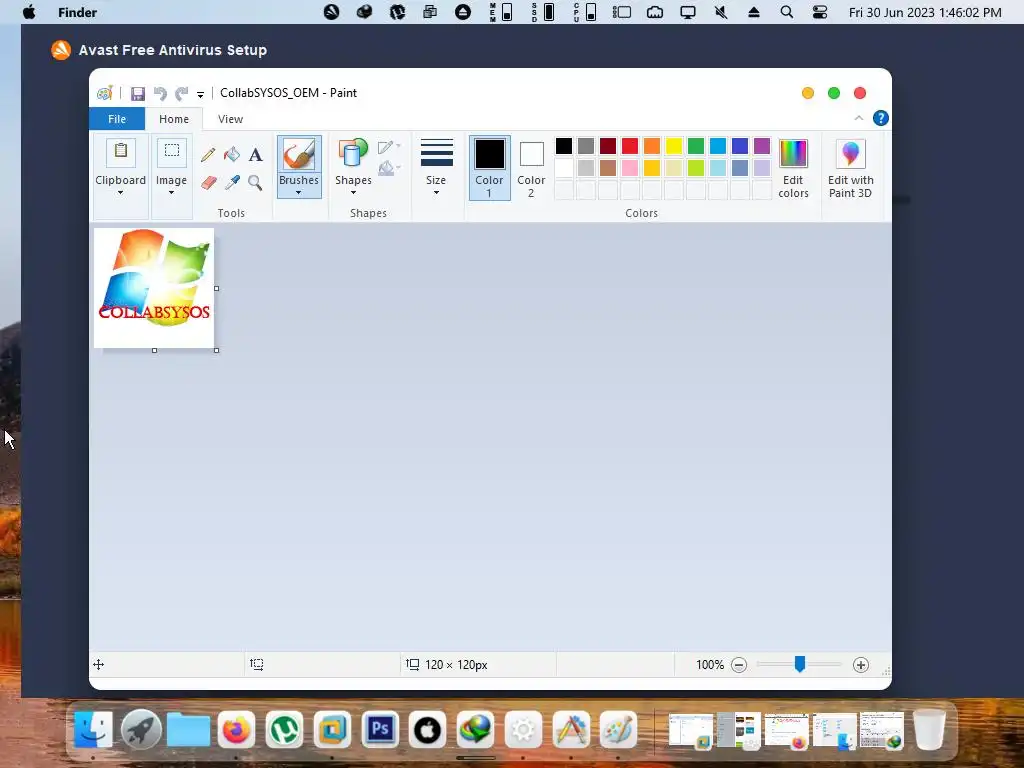The width and height of the screenshot is (1024, 768).
Task: Click canvas right-edge resize handle
Action: 217,289
